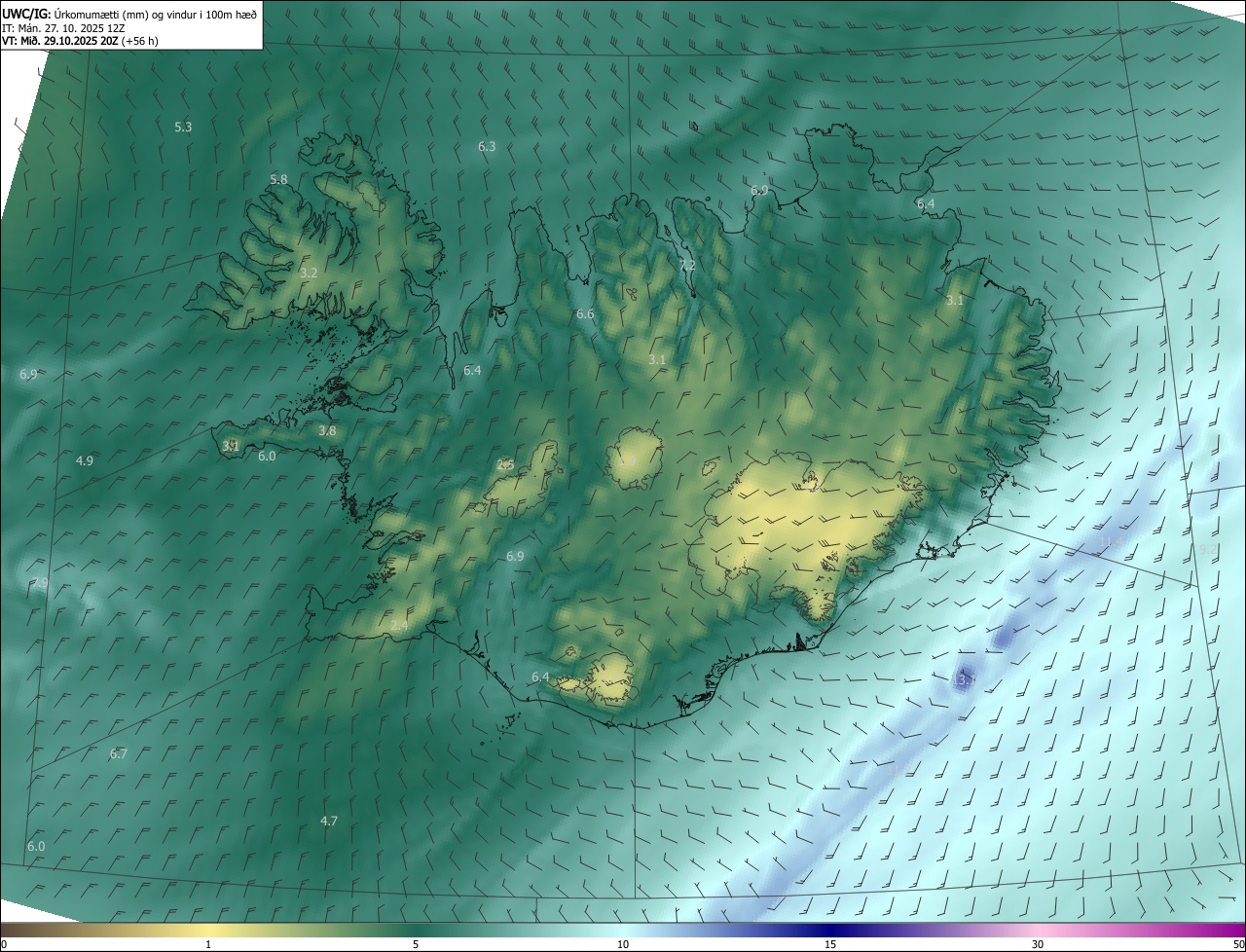Viewport: 1246px width, 952px height.
Task: Click the color scale tick labeled 30
Action: [x=1038, y=944]
